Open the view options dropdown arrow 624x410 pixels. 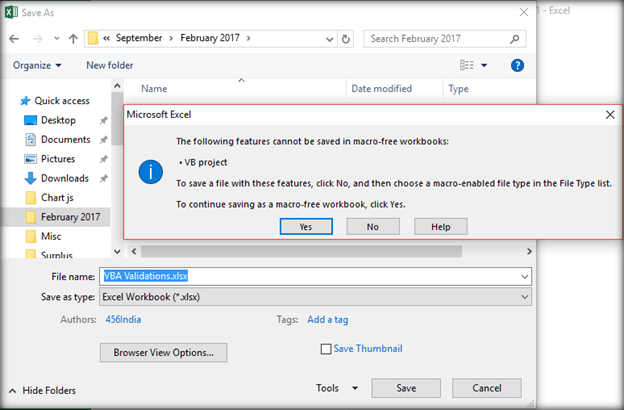point(484,65)
